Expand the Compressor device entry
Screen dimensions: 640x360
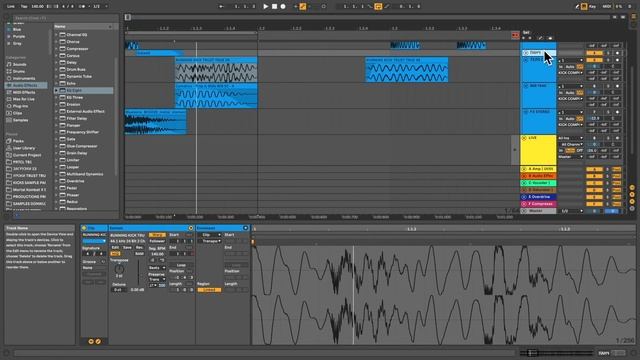[x=56, y=49]
